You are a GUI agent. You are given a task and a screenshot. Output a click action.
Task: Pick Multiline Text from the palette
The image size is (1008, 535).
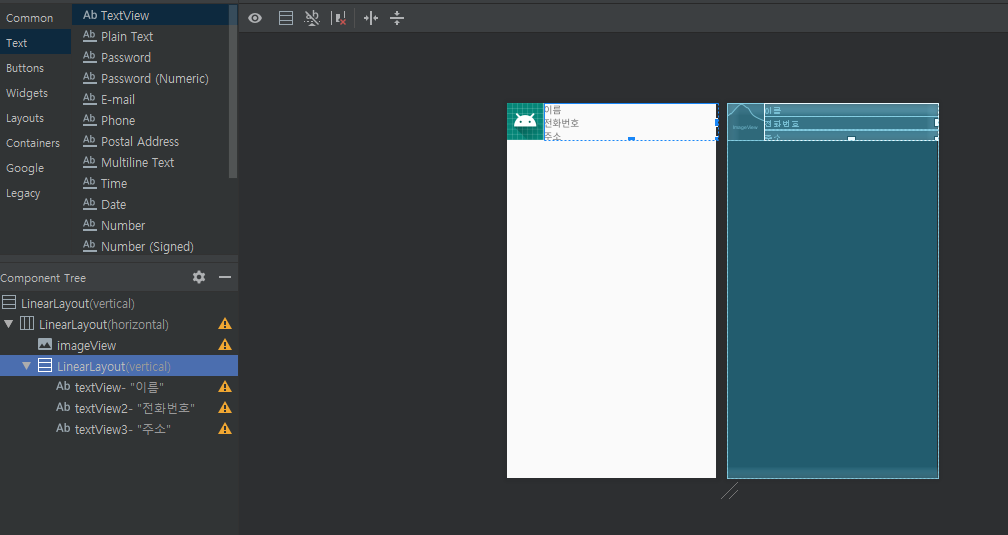click(x=151, y=163)
